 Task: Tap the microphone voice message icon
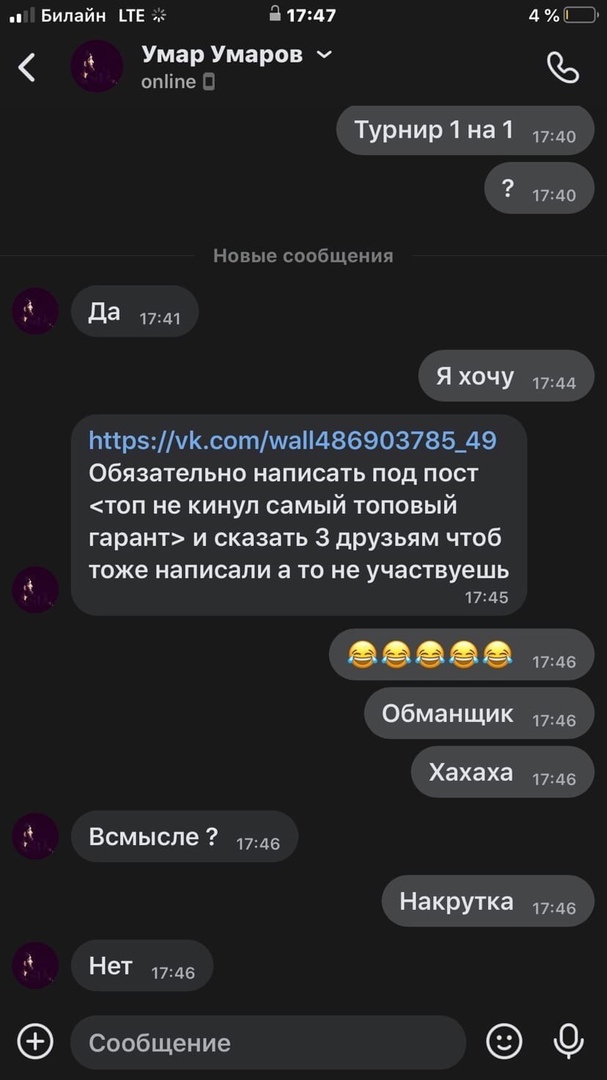coord(568,1041)
